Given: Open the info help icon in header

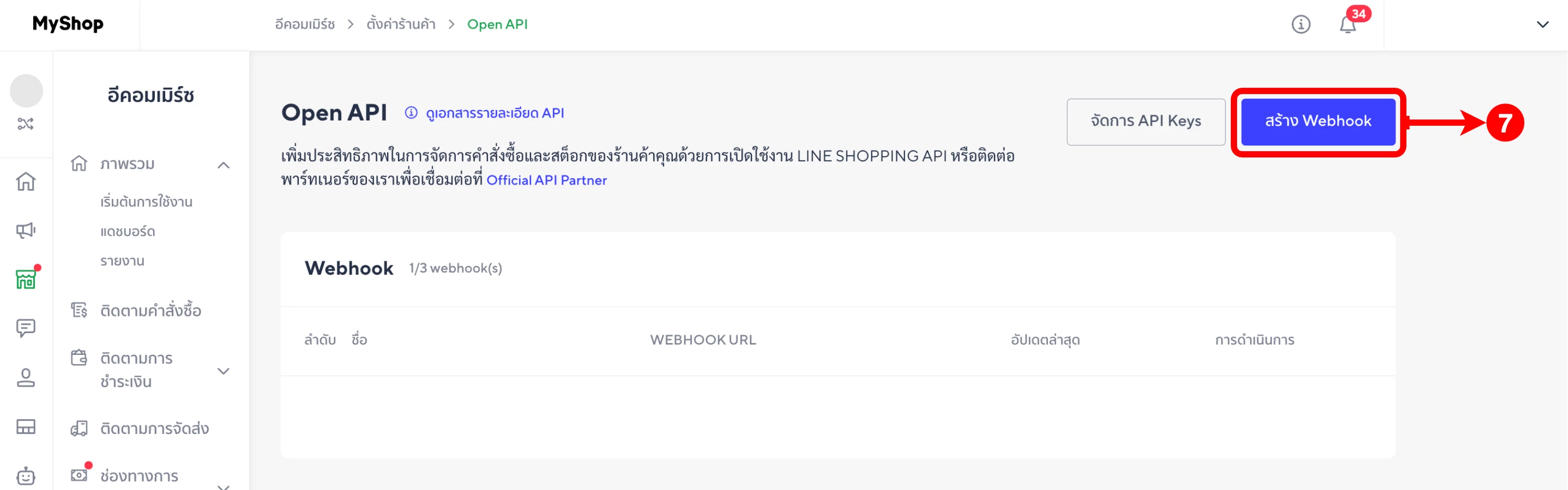Looking at the screenshot, I should 1301,24.
